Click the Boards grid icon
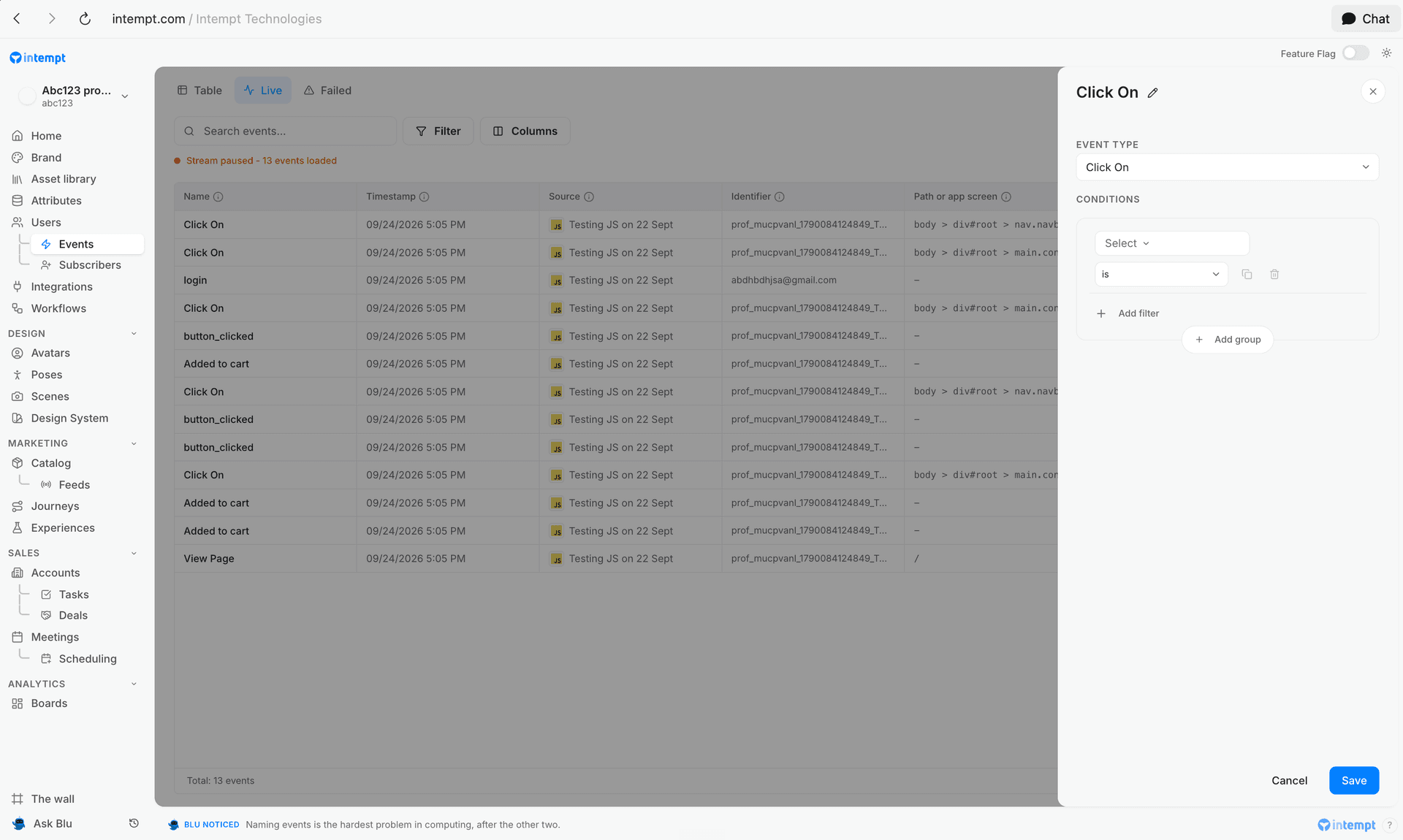1403x840 pixels. click(18, 703)
